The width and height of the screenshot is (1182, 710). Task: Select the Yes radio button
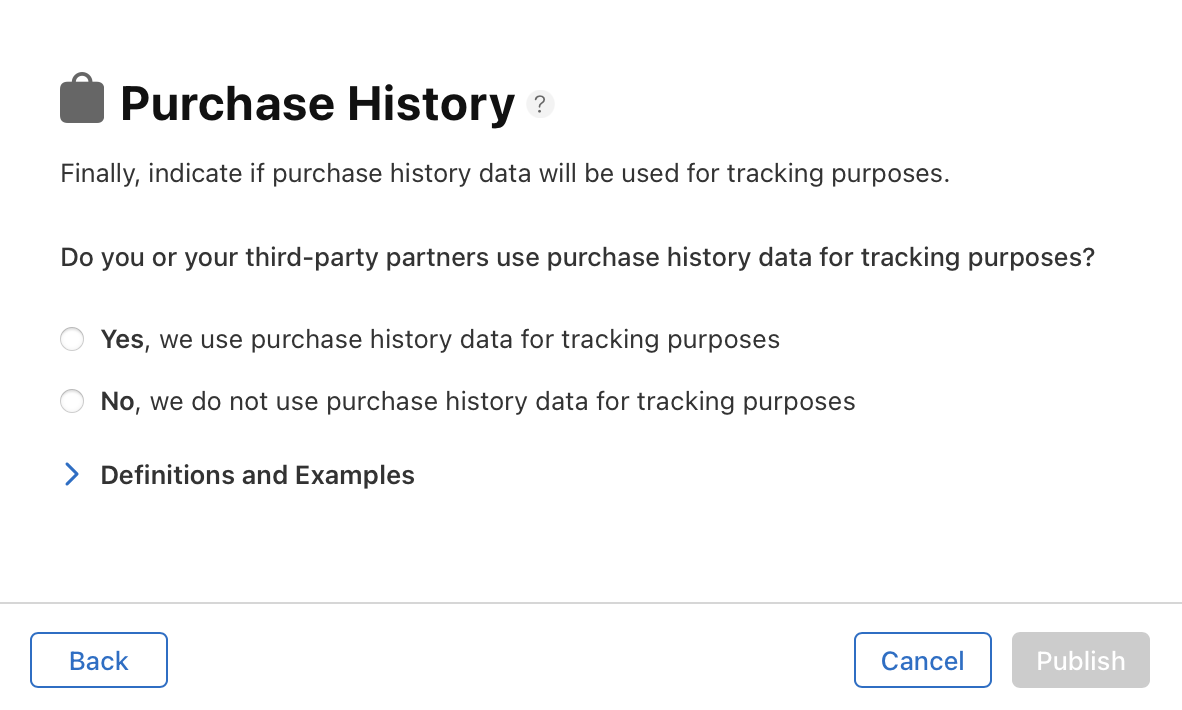(72, 340)
